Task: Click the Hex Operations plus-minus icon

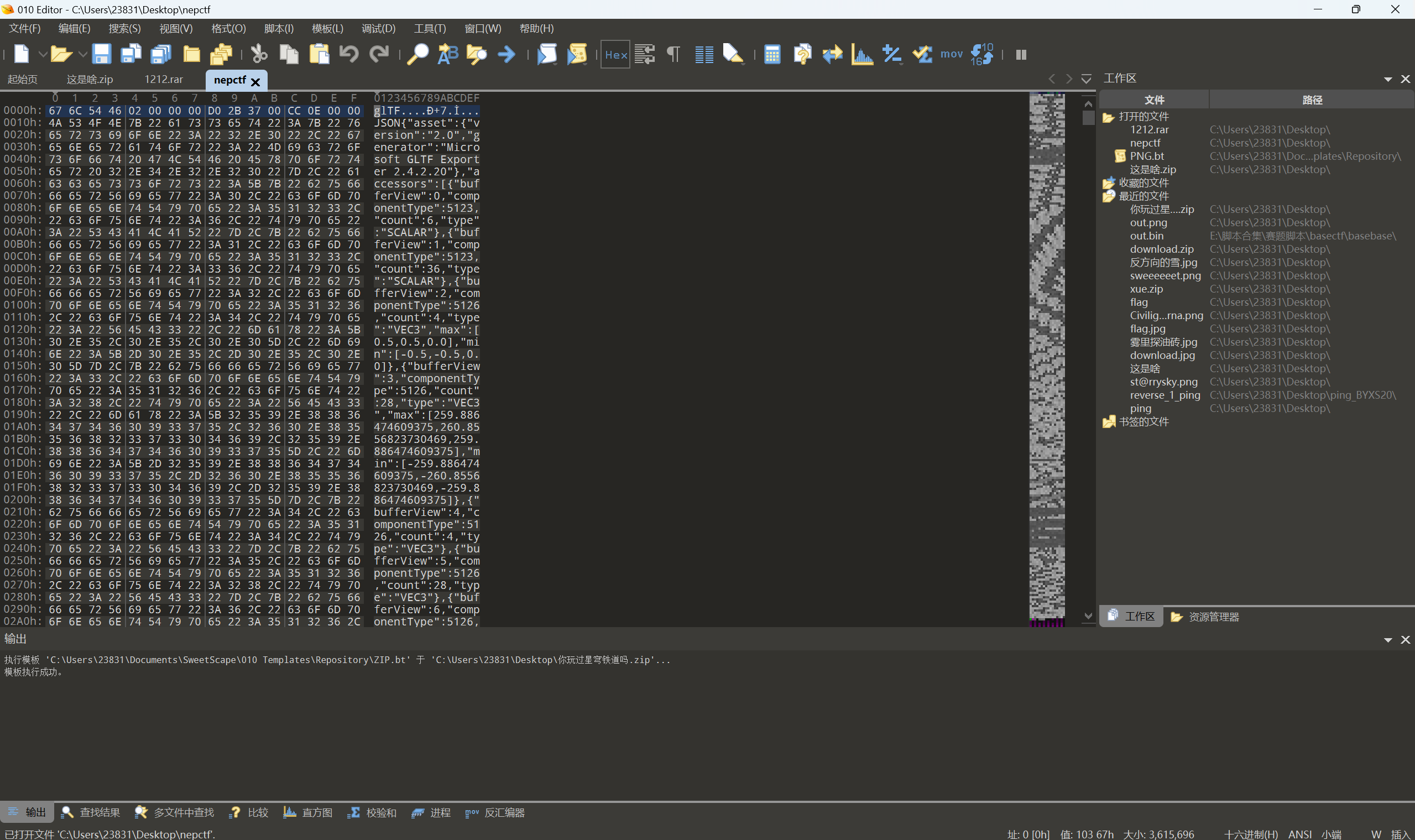Action: coord(892,54)
